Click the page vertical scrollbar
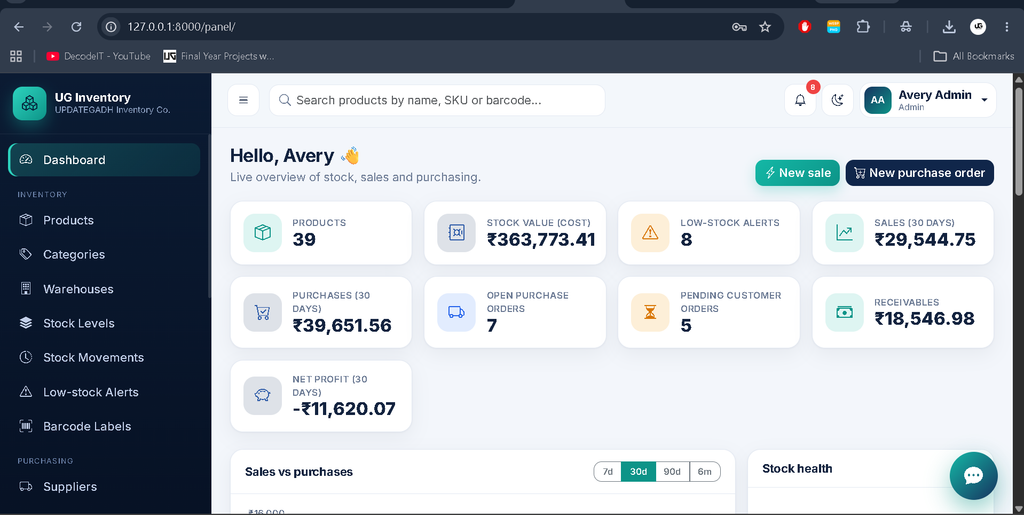 (x=1019, y=140)
